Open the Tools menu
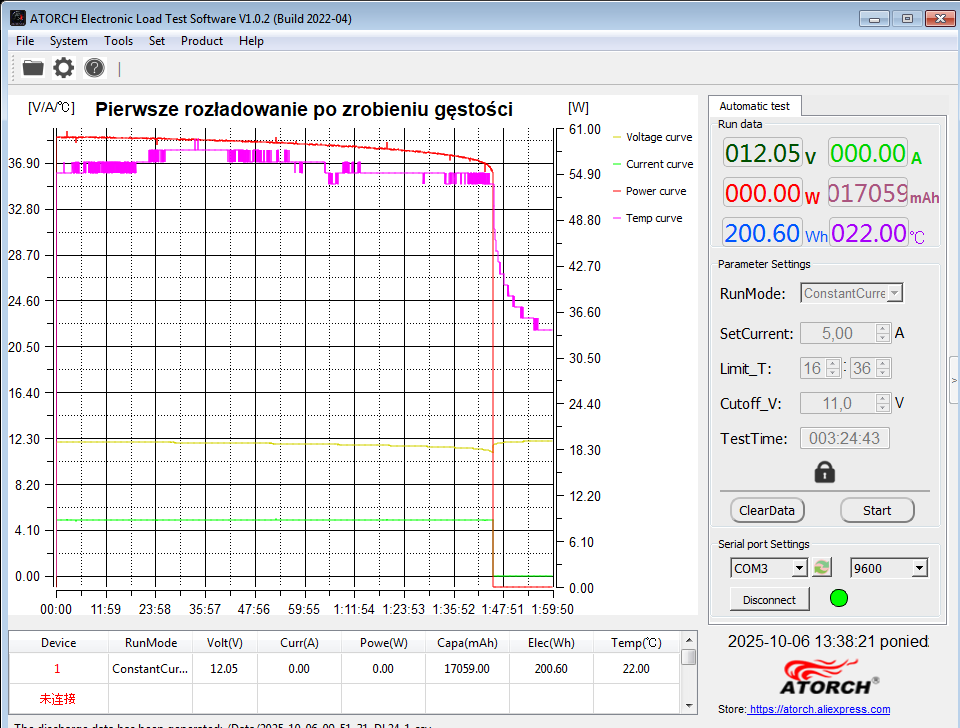 pos(118,41)
